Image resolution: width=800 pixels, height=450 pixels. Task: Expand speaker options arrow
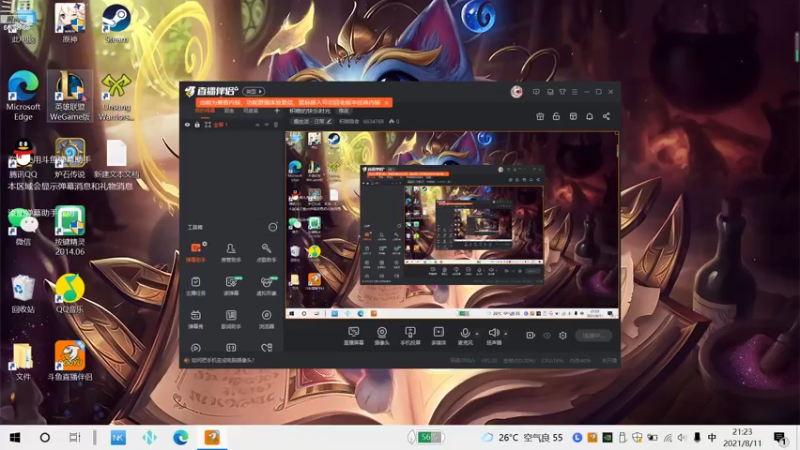506,334
